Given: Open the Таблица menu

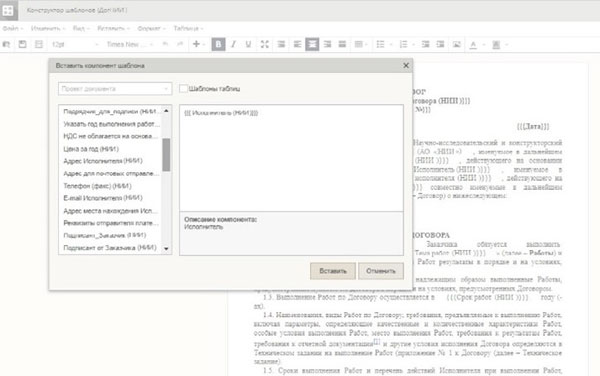Looking at the screenshot, I should pyautogui.click(x=188, y=29).
